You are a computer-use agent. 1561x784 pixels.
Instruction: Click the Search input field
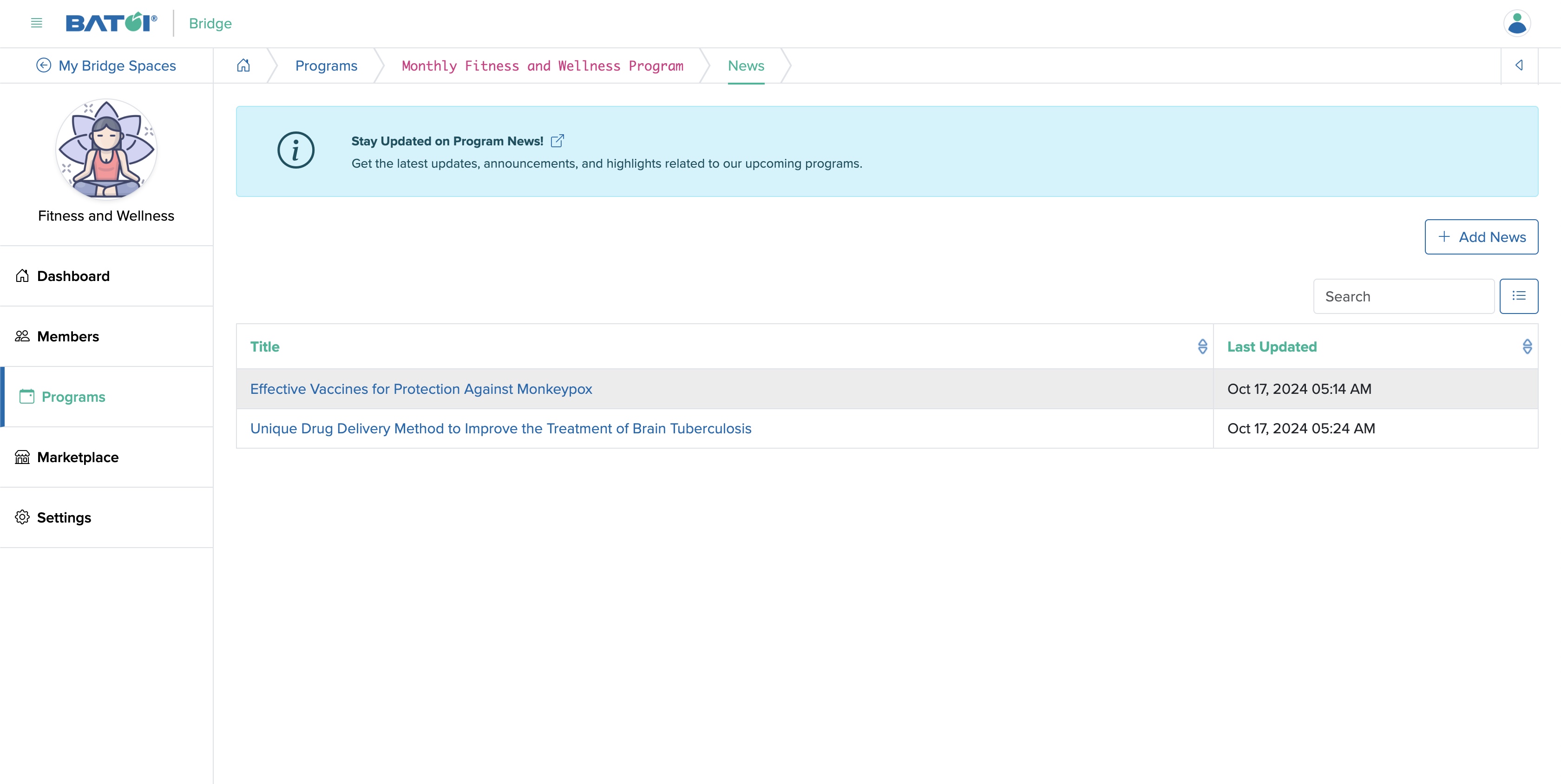(x=1404, y=296)
